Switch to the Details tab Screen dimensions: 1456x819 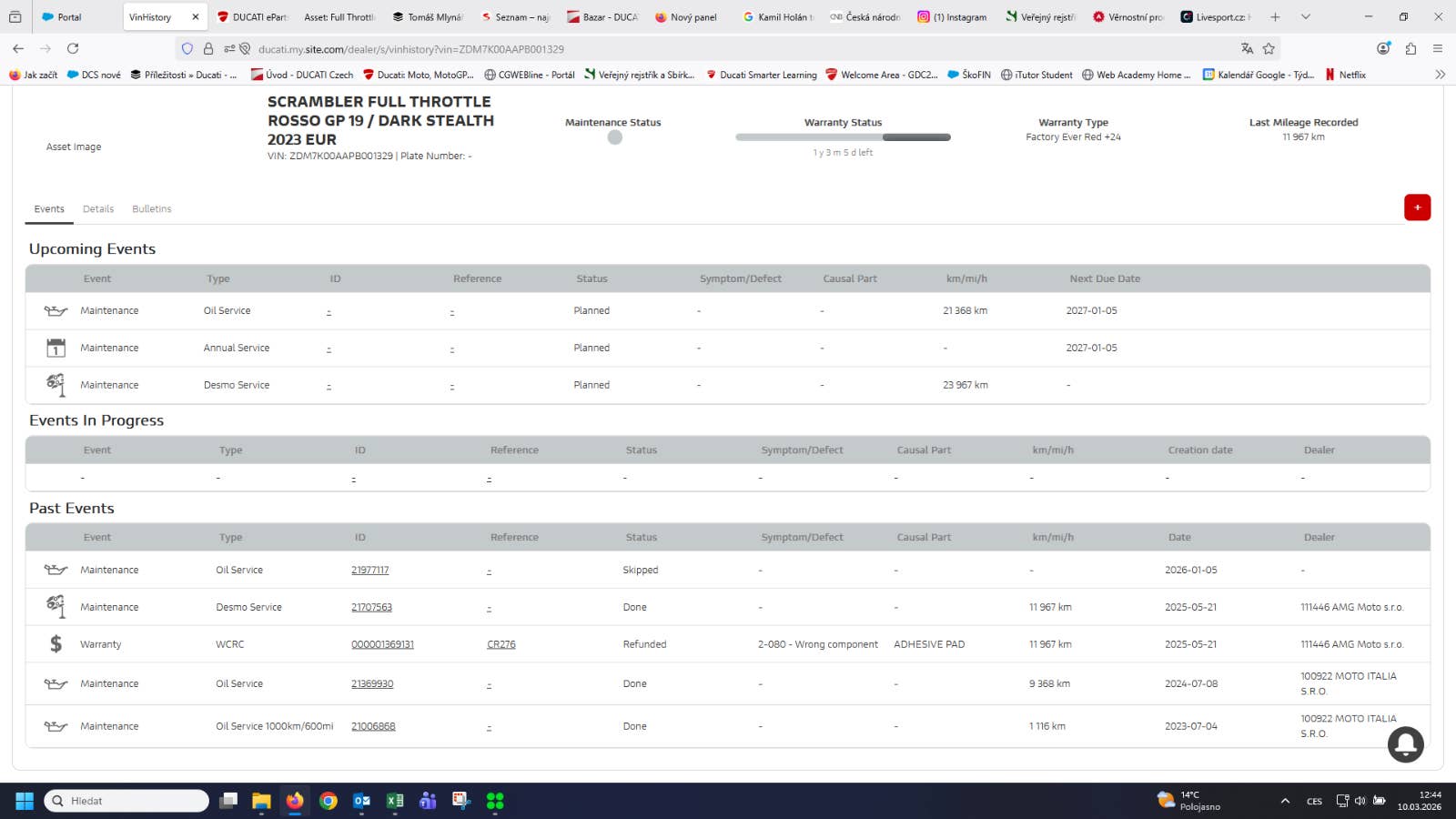point(98,209)
